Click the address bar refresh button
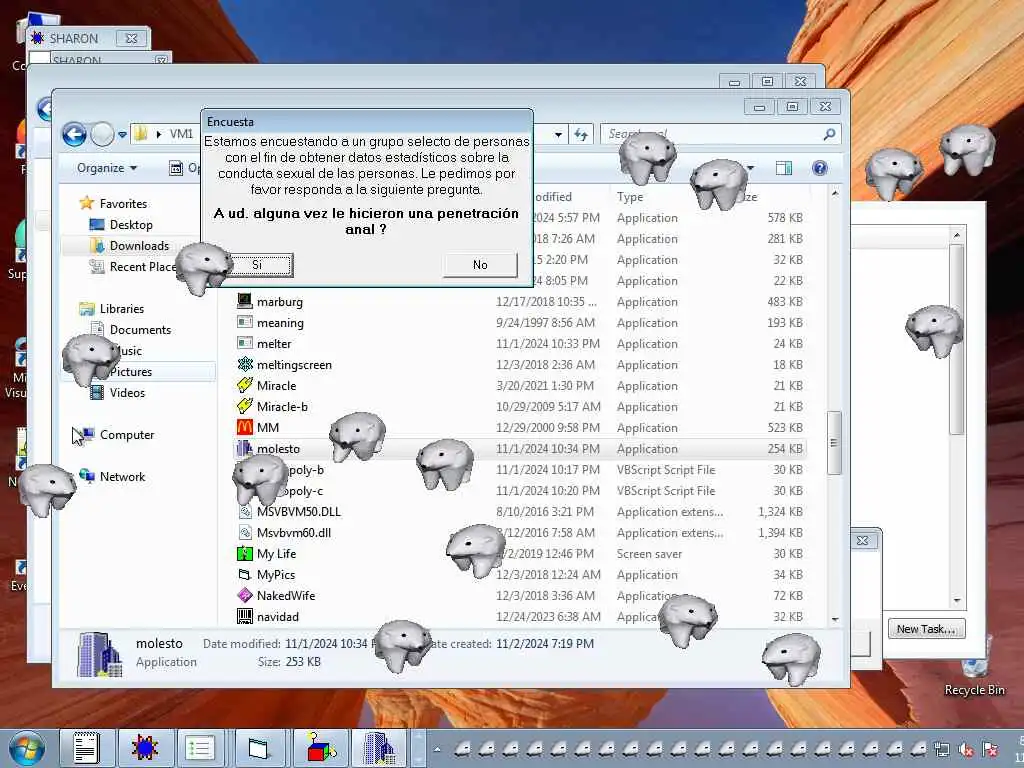This screenshot has height=768, width=1024. [x=581, y=135]
